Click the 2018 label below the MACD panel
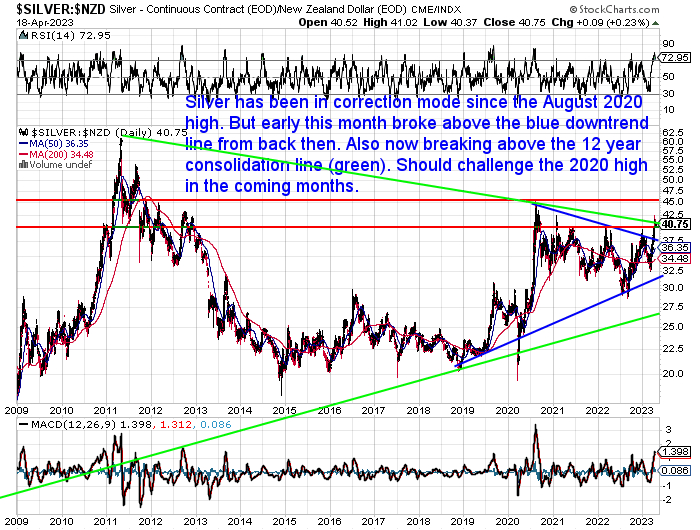 coord(418,521)
